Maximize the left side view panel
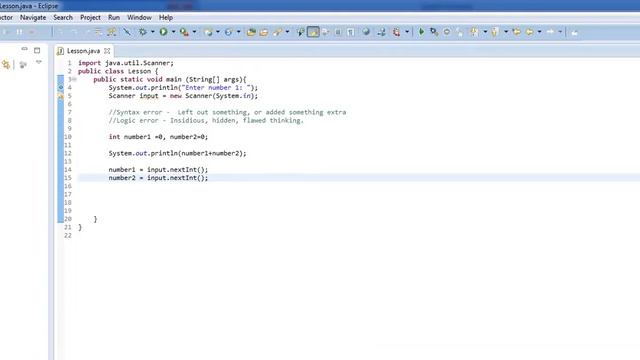Viewport: 640px width, 360px height. pos(37,50)
